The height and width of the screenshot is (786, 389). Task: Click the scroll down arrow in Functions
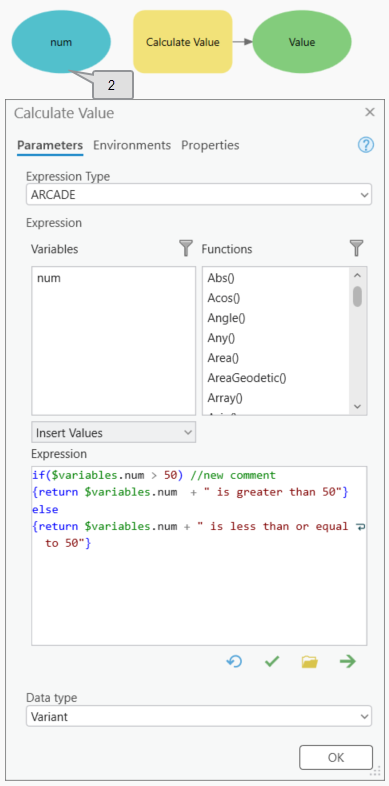coord(357,407)
